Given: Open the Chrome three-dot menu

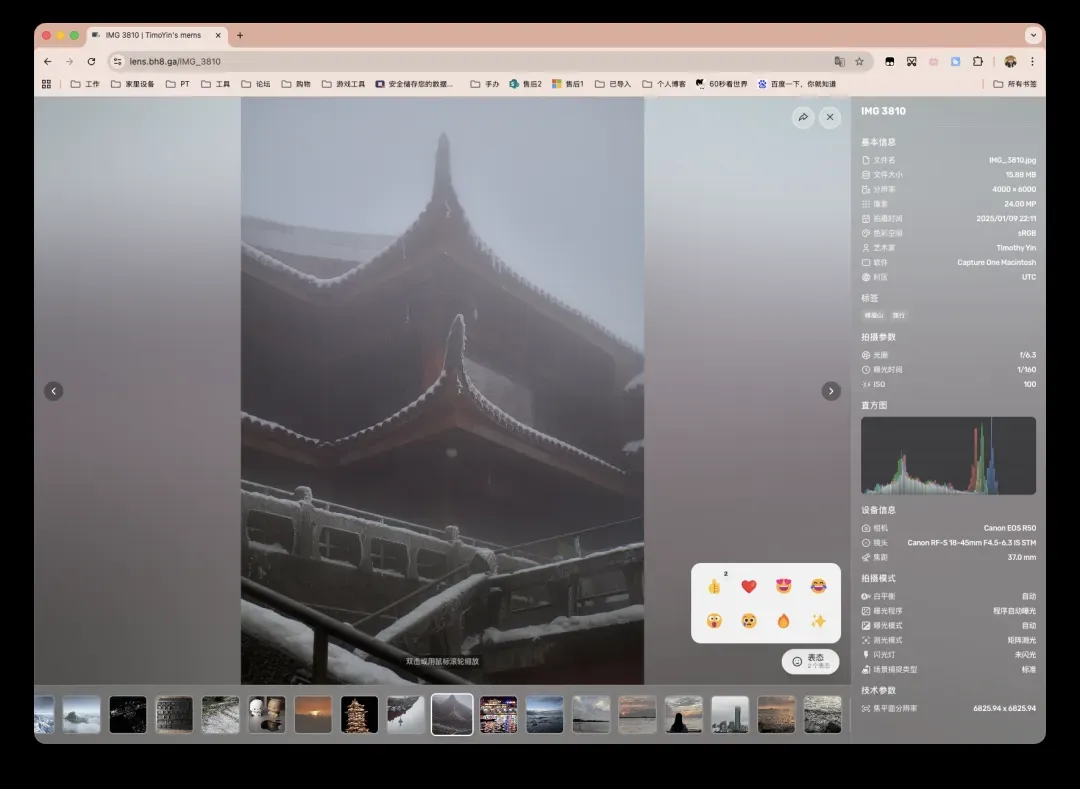Looking at the screenshot, I should pyautogui.click(x=1032, y=61).
